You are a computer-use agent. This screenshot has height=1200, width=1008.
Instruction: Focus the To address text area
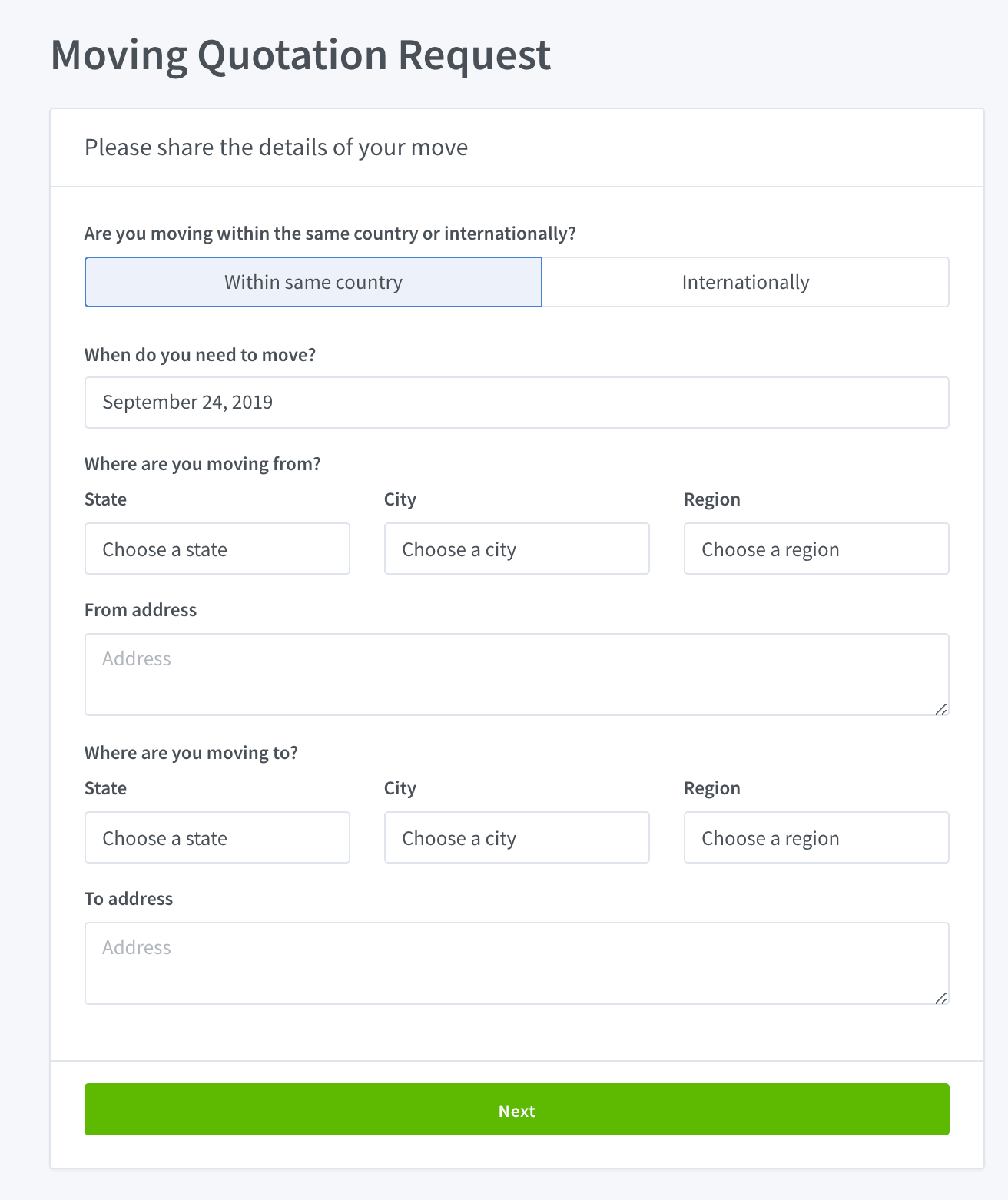tap(516, 963)
